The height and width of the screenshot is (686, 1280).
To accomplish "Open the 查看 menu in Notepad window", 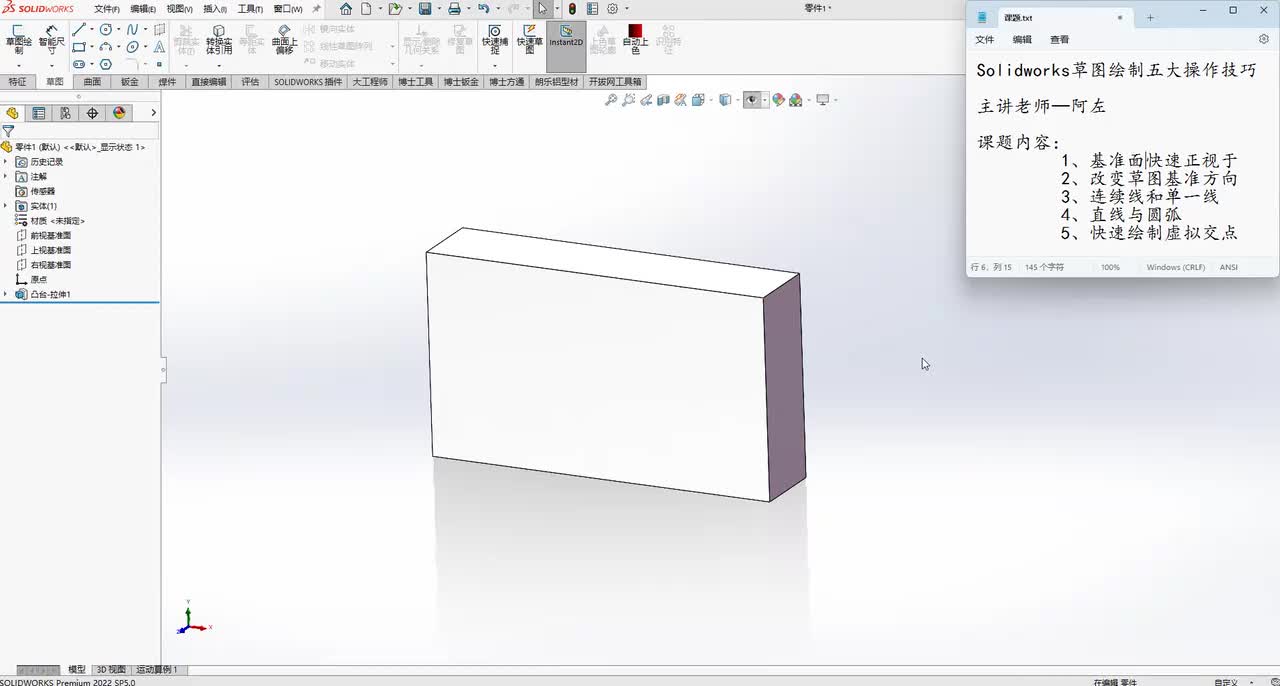I will (x=1059, y=40).
